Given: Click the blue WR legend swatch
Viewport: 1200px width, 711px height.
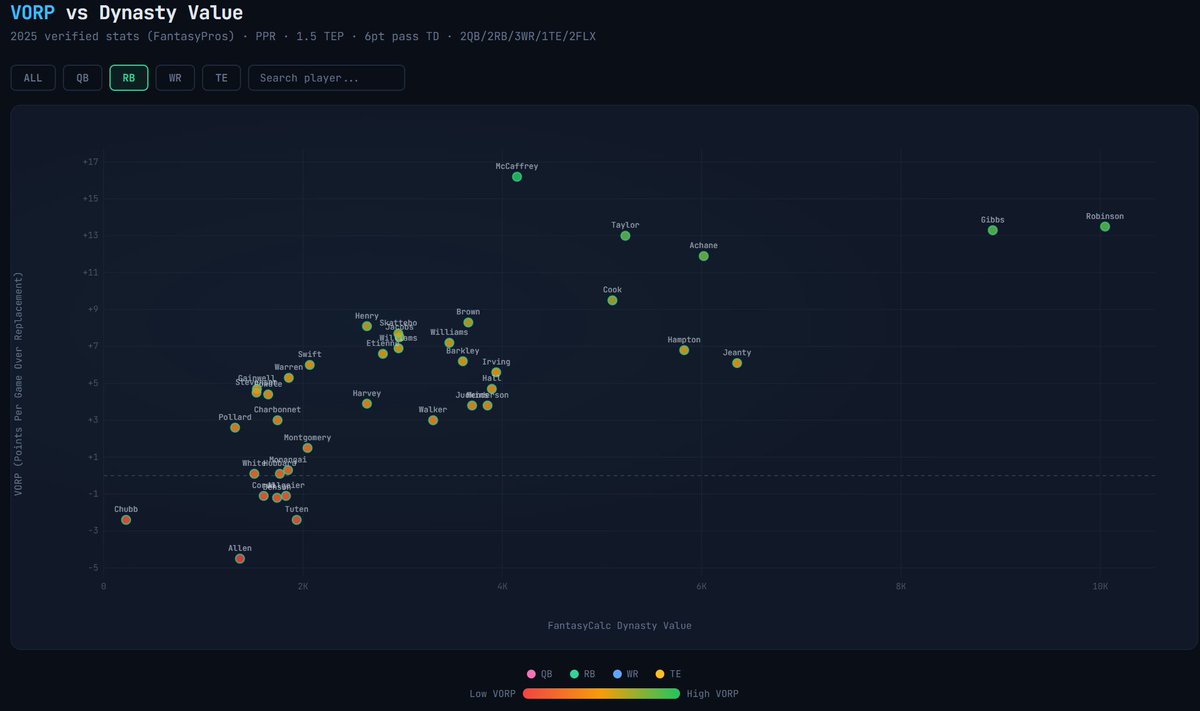Looking at the screenshot, I should 617,675.
